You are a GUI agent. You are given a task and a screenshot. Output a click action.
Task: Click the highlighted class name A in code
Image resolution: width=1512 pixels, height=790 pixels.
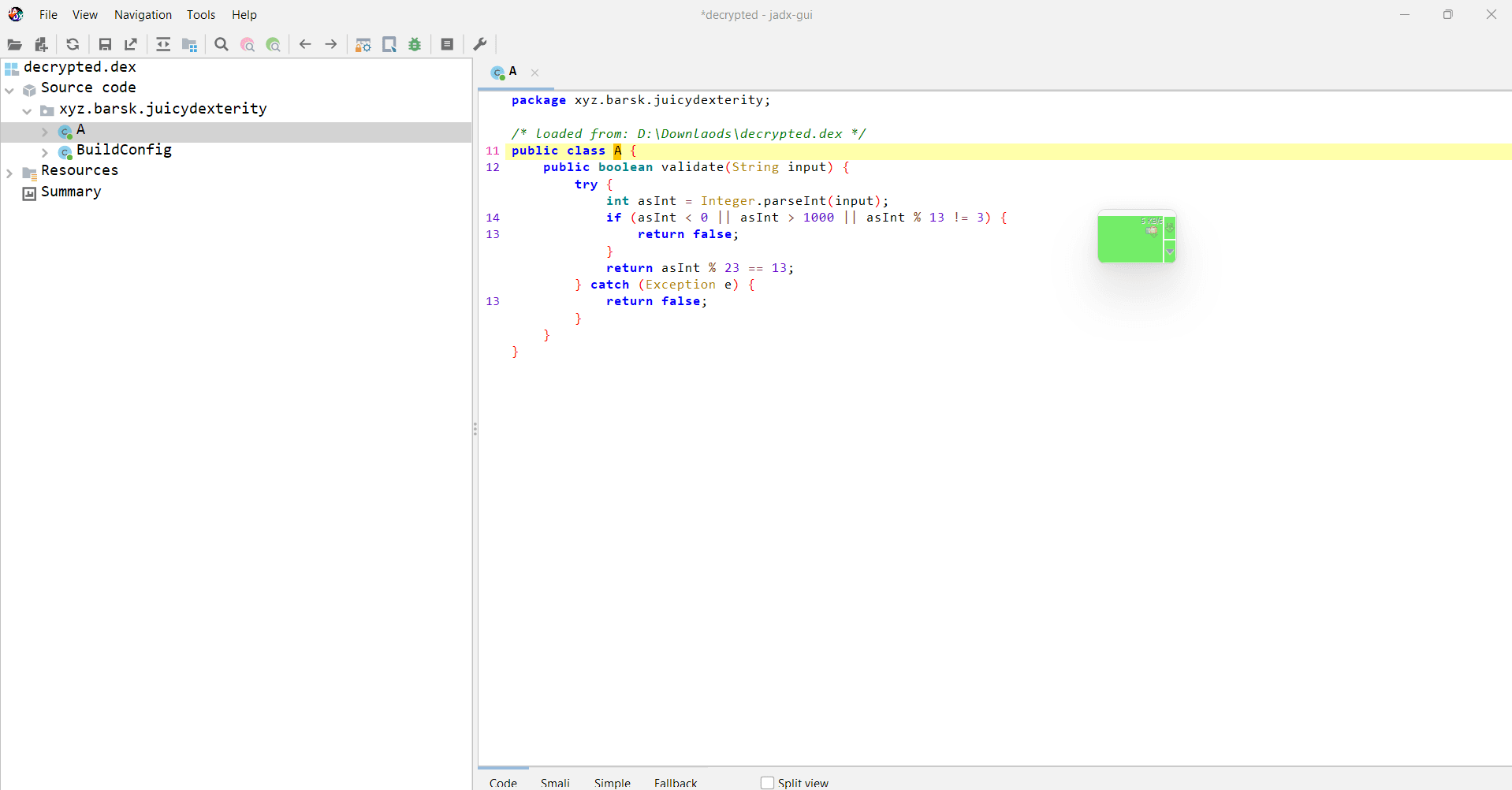click(617, 151)
